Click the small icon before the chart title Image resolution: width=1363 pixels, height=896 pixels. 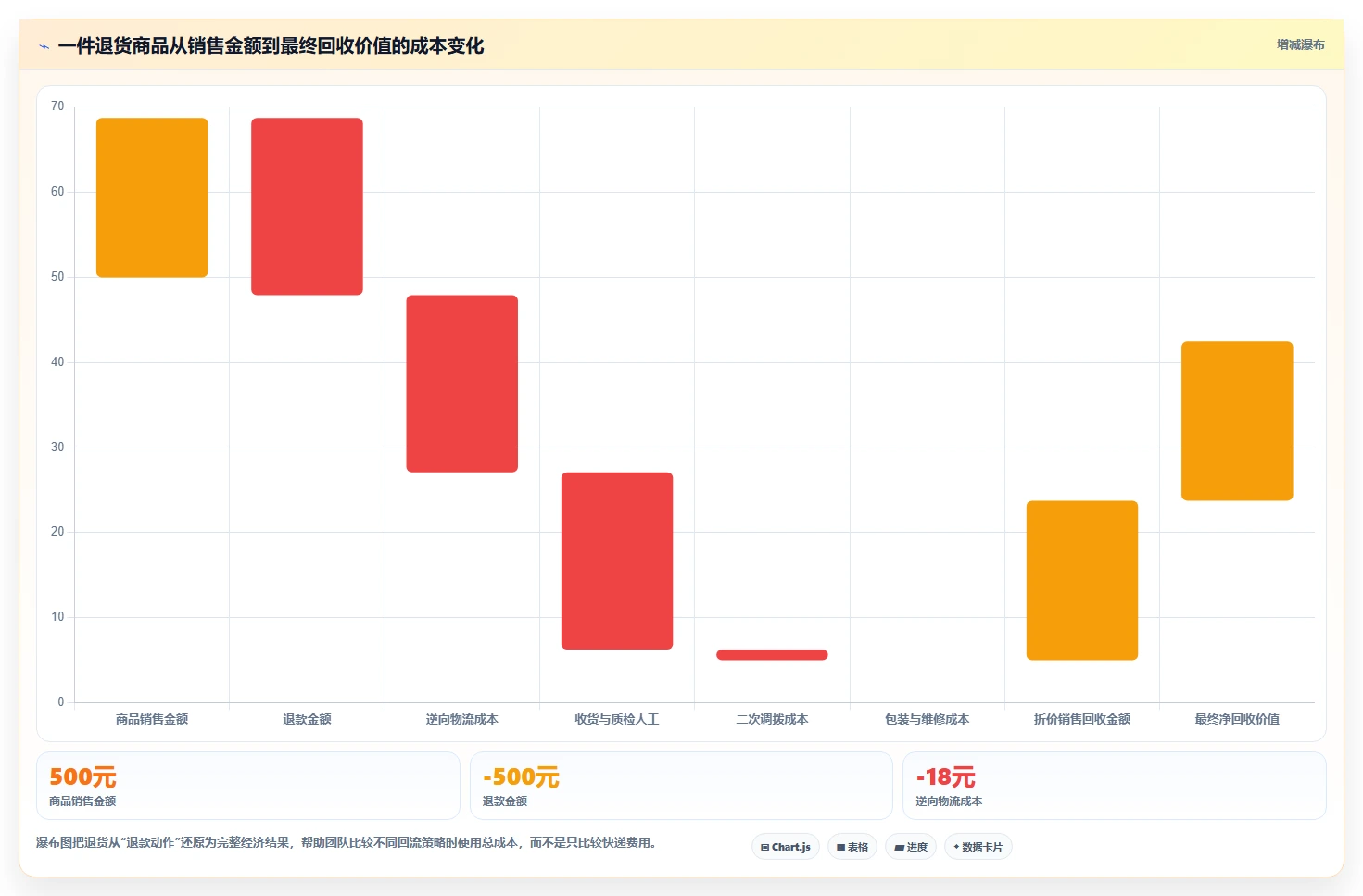[44, 46]
